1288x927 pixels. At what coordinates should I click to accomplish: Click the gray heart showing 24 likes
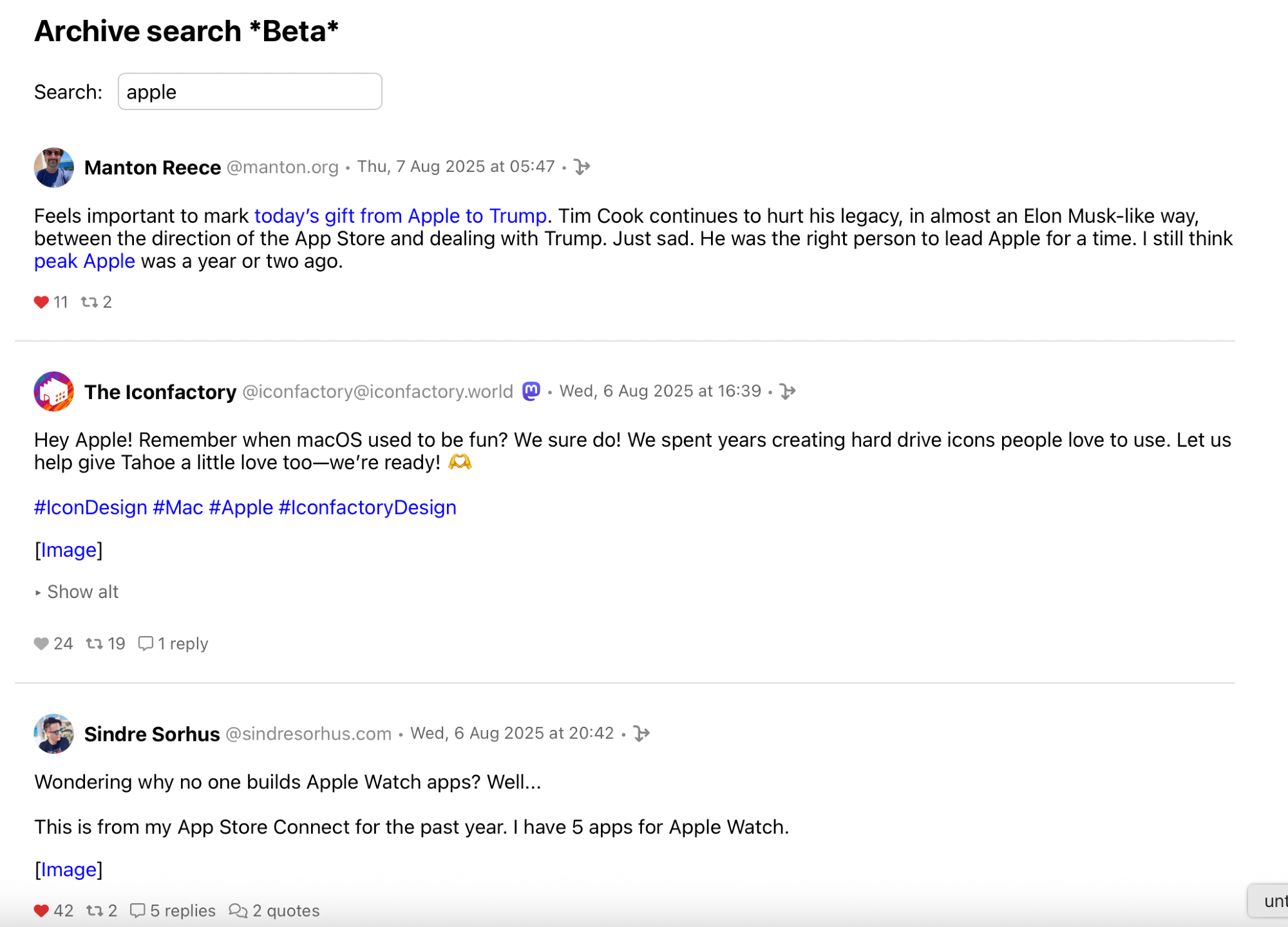[41, 644]
